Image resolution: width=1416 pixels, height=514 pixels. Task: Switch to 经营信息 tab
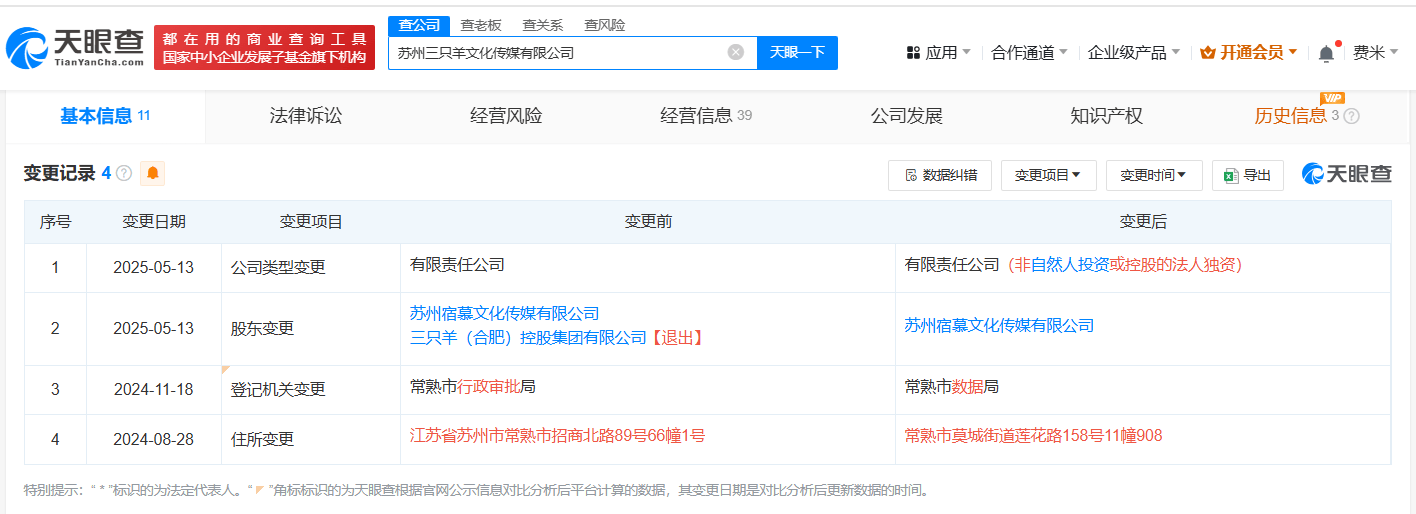coord(706,116)
